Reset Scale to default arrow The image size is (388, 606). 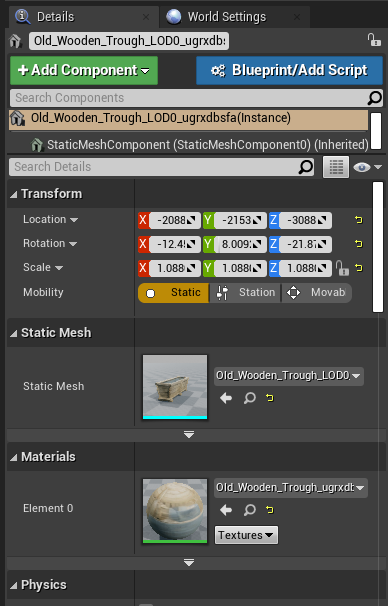tap(359, 268)
